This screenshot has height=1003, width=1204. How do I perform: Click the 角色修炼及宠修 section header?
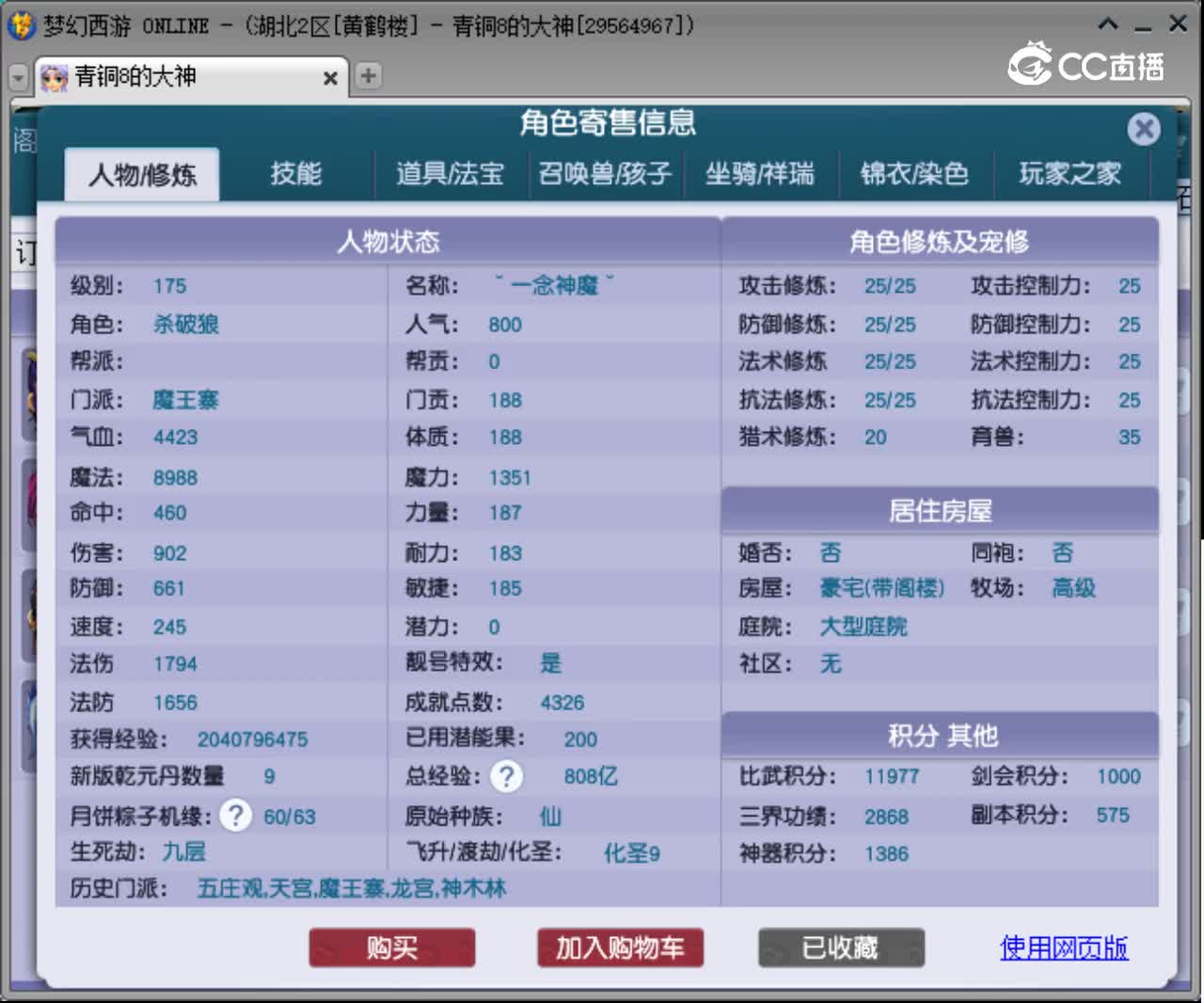940,242
